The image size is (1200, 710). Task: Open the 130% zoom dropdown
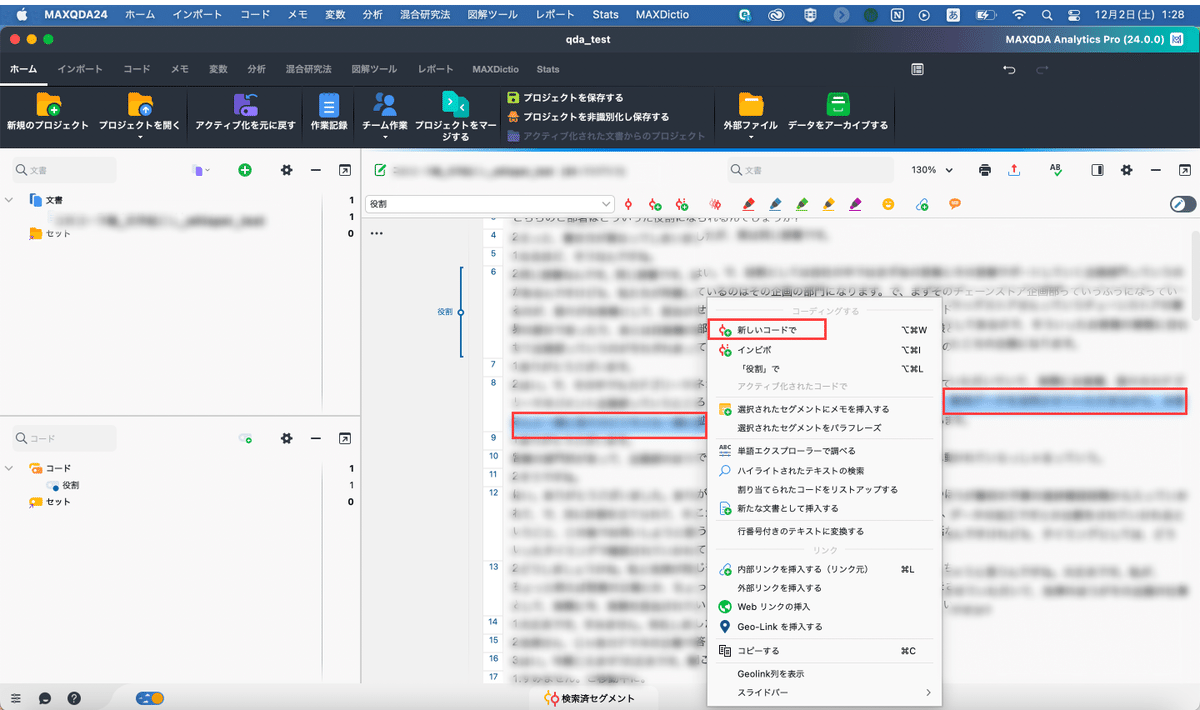coord(932,170)
